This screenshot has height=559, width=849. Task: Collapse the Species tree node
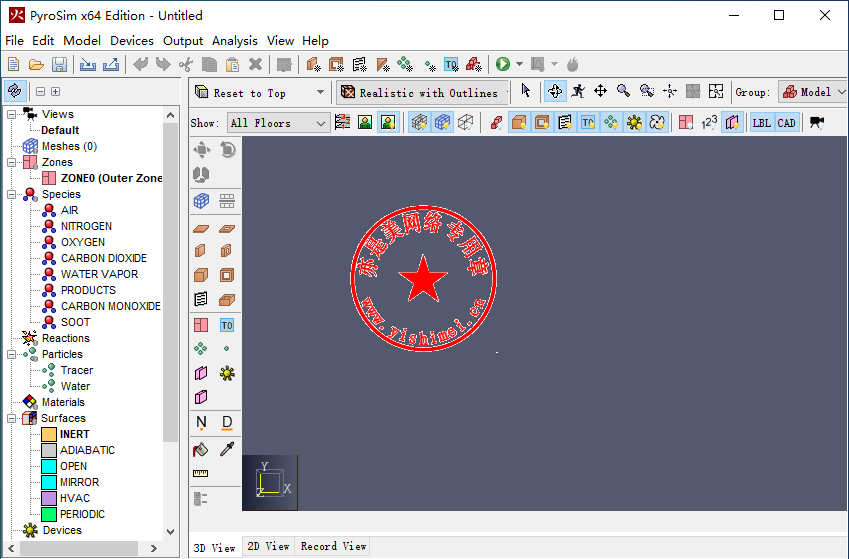point(11,194)
